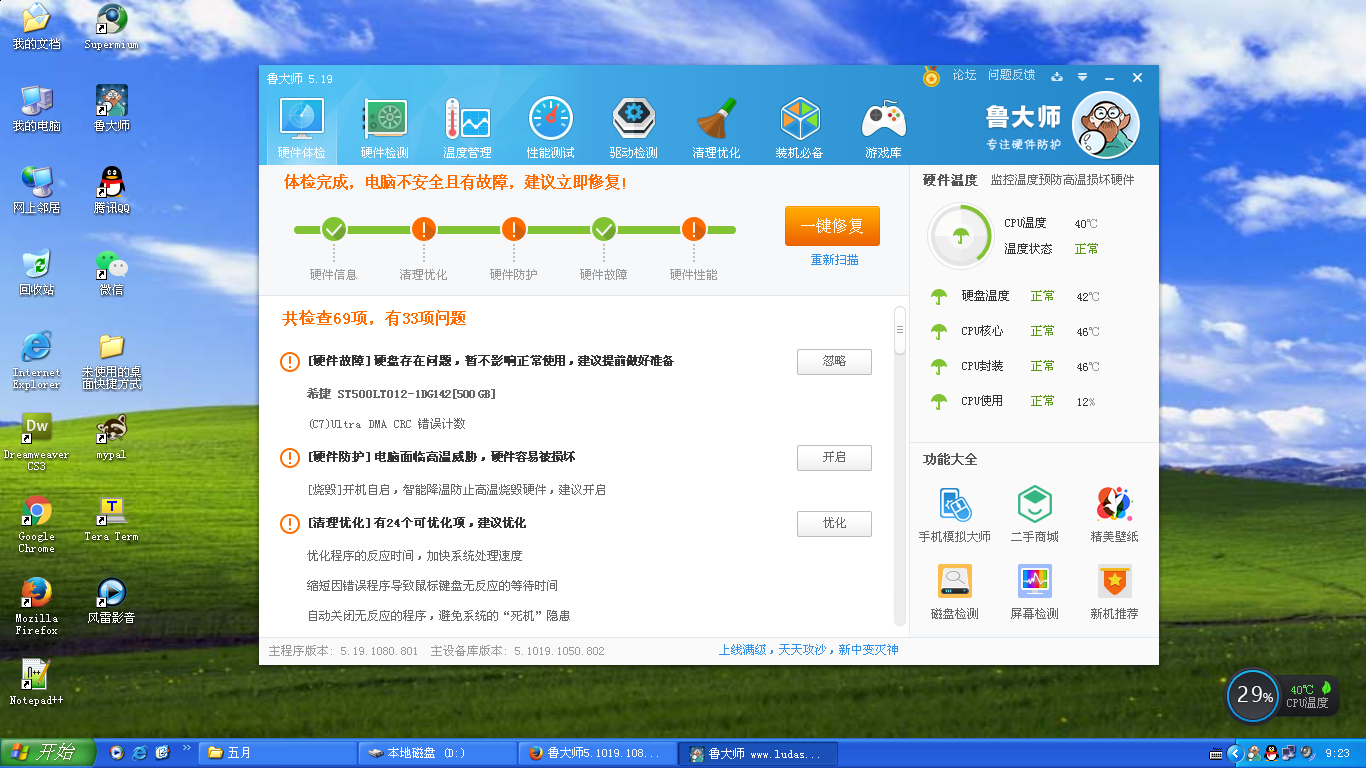
Task: Click the CPU temperature umbrella gauge
Action: click(960, 236)
